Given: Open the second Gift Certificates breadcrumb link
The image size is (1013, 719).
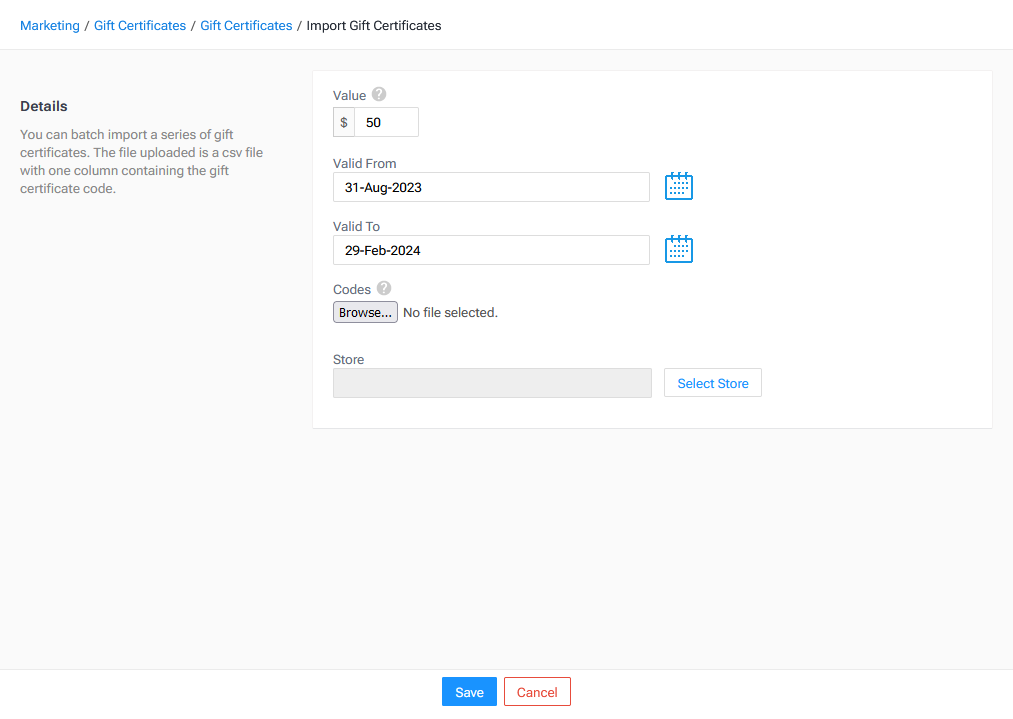Looking at the screenshot, I should [x=246, y=25].
